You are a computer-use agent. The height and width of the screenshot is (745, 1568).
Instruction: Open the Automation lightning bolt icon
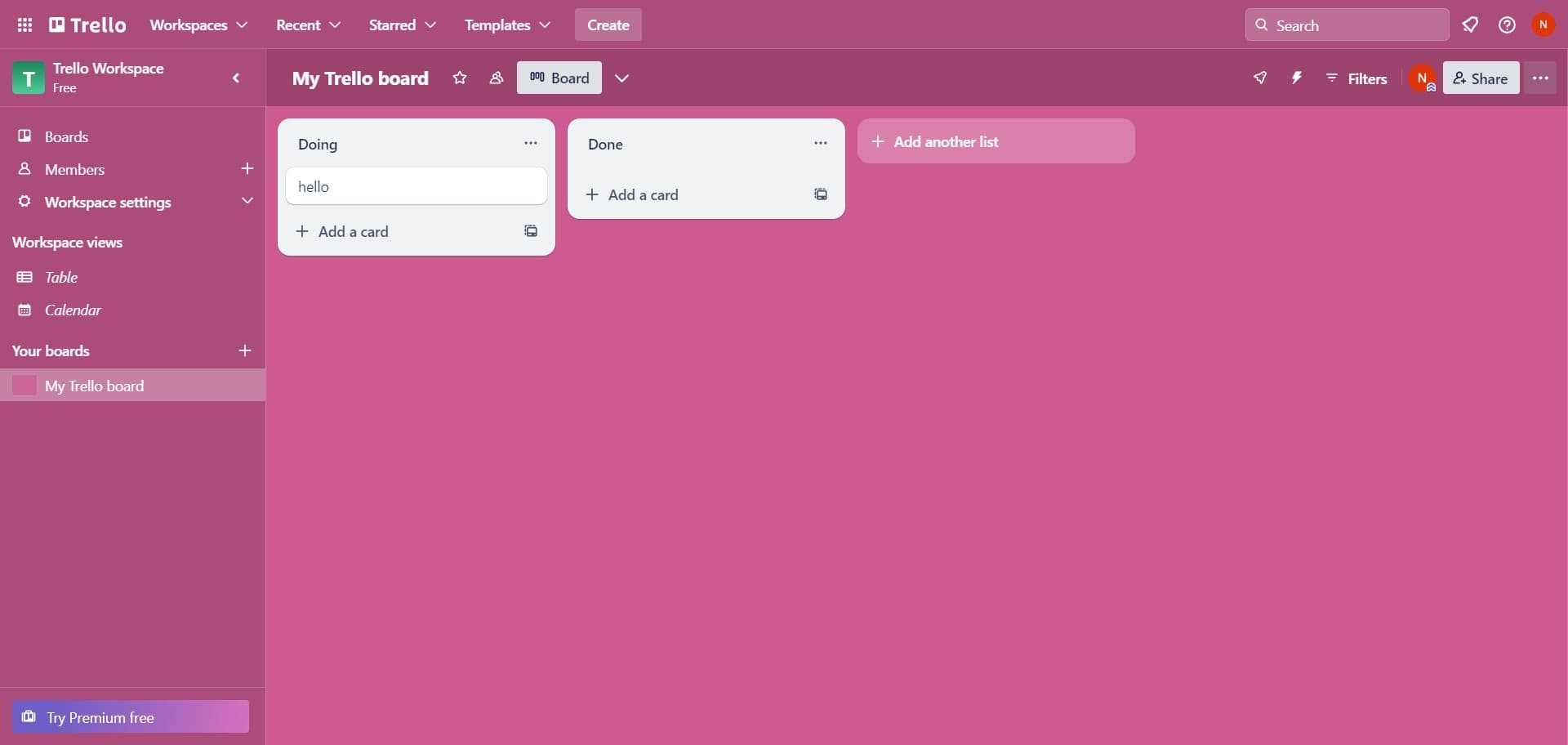point(1296,78)
